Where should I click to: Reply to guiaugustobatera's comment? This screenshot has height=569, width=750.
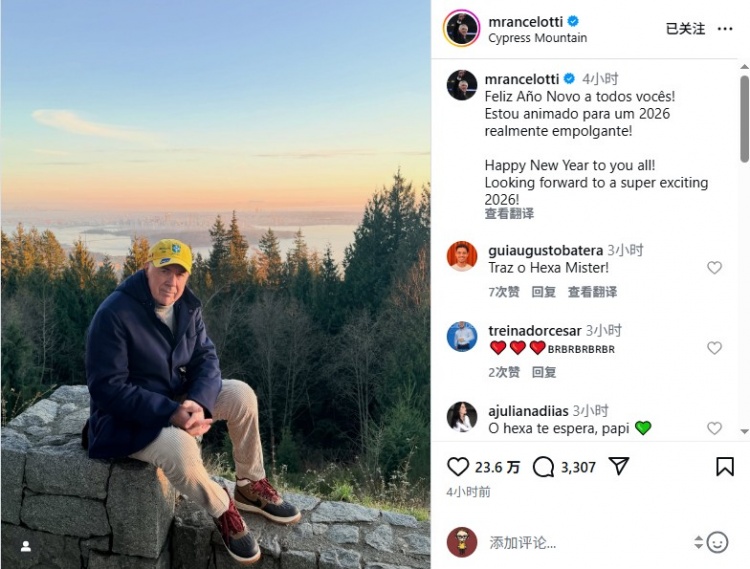coord(544,292)
